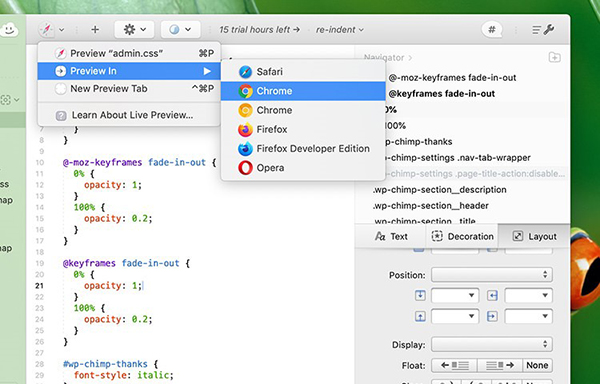Click the Safari preview compass icon in toolbar
The width and height of the screenshot is (600, 384).
pos(47,29)
